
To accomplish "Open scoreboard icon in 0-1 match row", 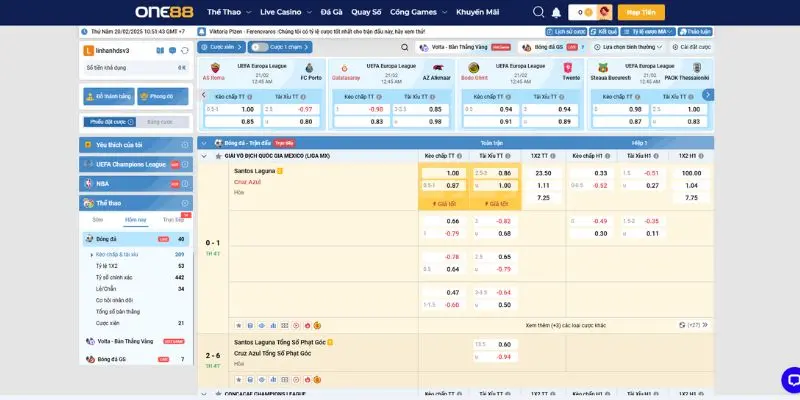I will click(x=284, y=325).
